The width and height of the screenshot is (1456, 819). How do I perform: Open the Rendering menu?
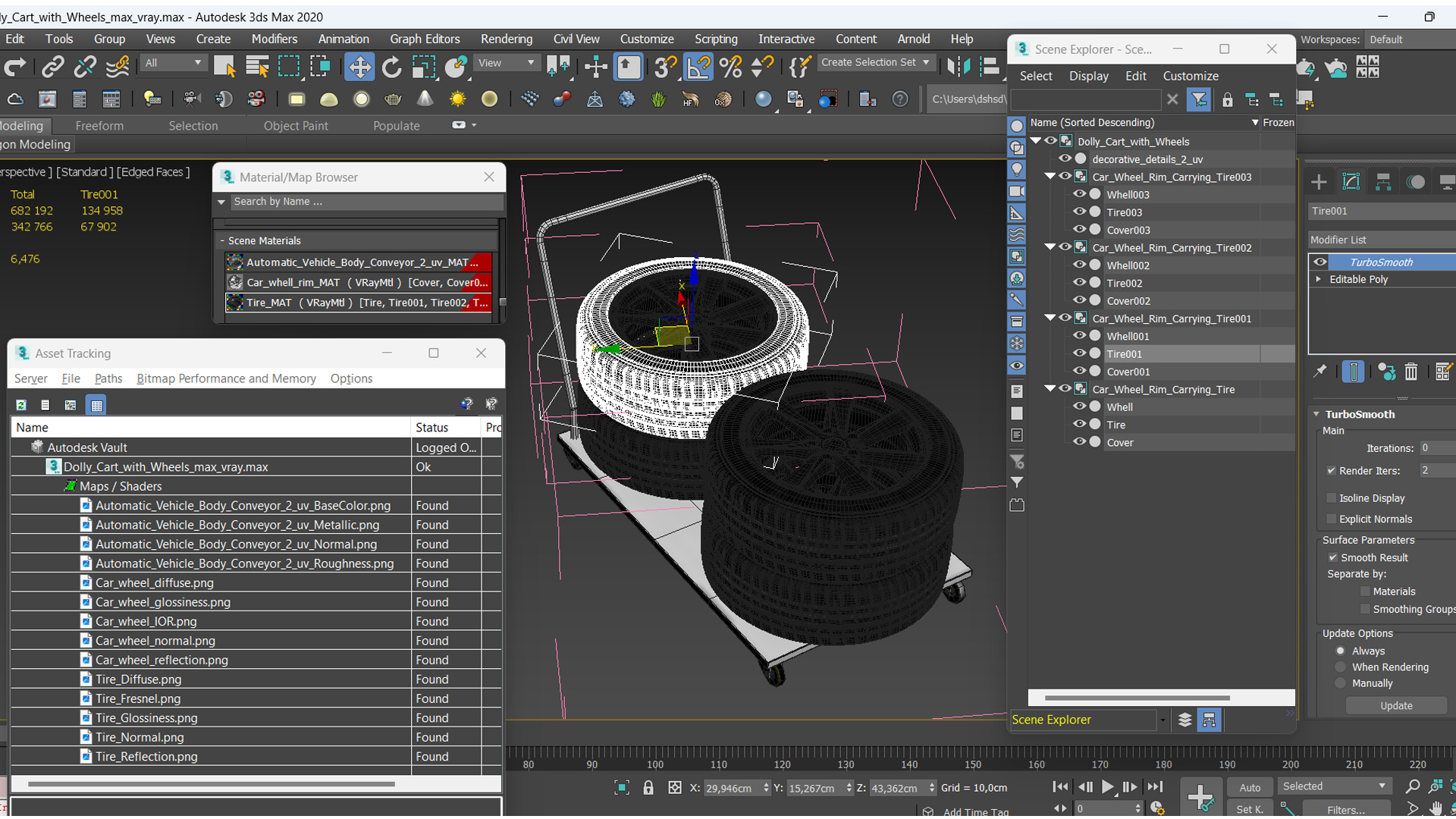(506, 39)
